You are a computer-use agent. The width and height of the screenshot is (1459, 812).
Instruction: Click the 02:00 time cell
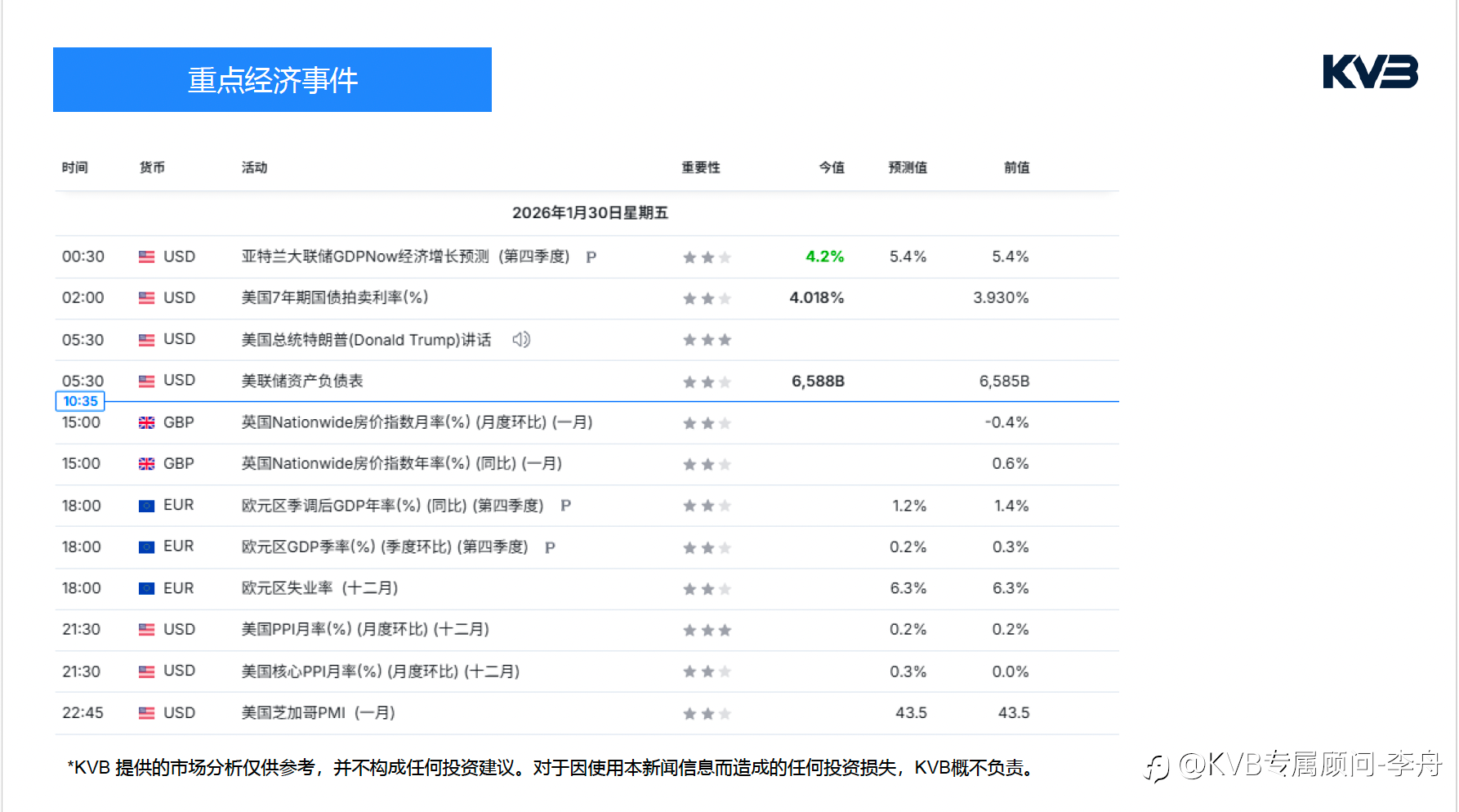pos(83,298)
